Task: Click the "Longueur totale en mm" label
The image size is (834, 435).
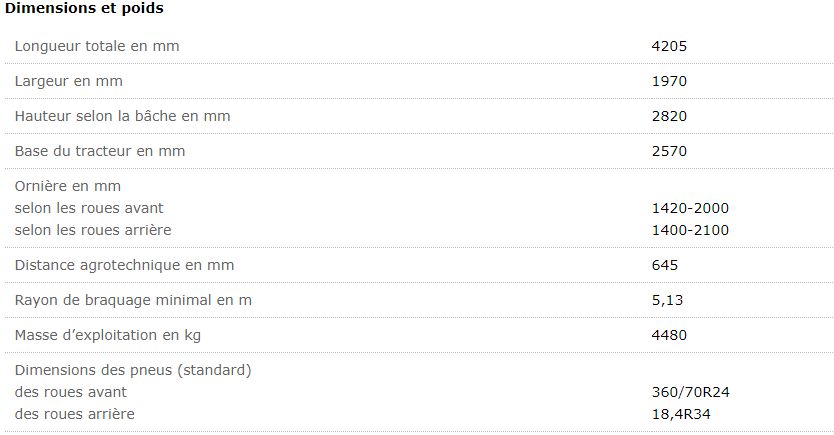Action: click(97, 46)
